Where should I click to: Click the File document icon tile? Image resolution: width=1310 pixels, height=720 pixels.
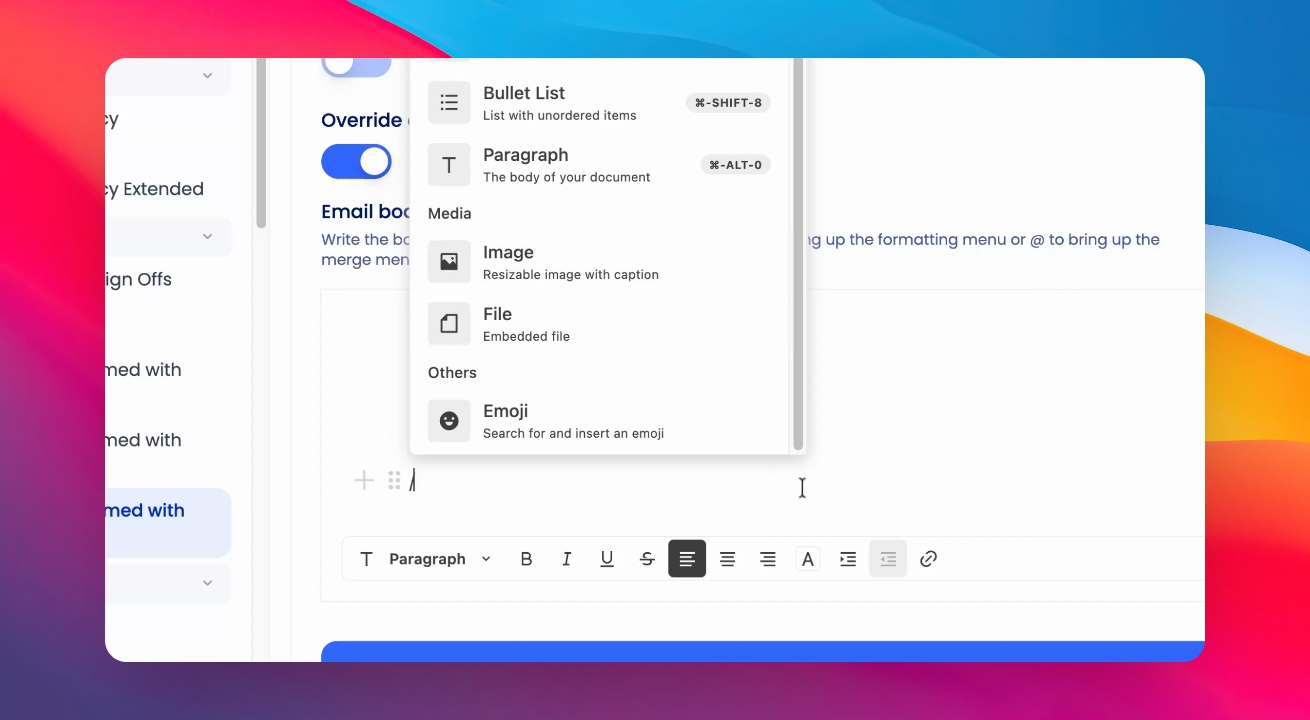[449, 324]
